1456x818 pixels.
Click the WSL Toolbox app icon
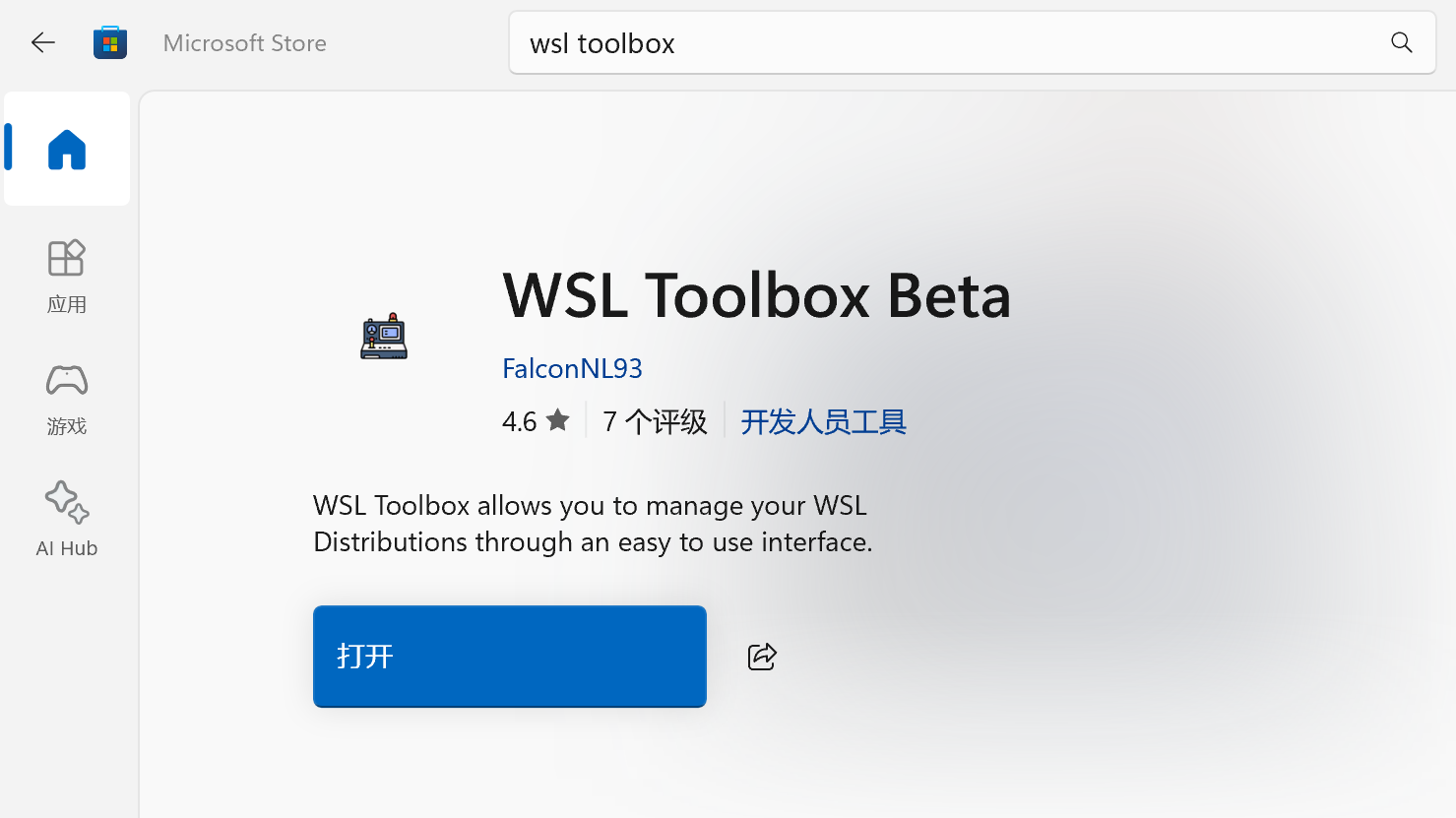click(x=383, y=336)
